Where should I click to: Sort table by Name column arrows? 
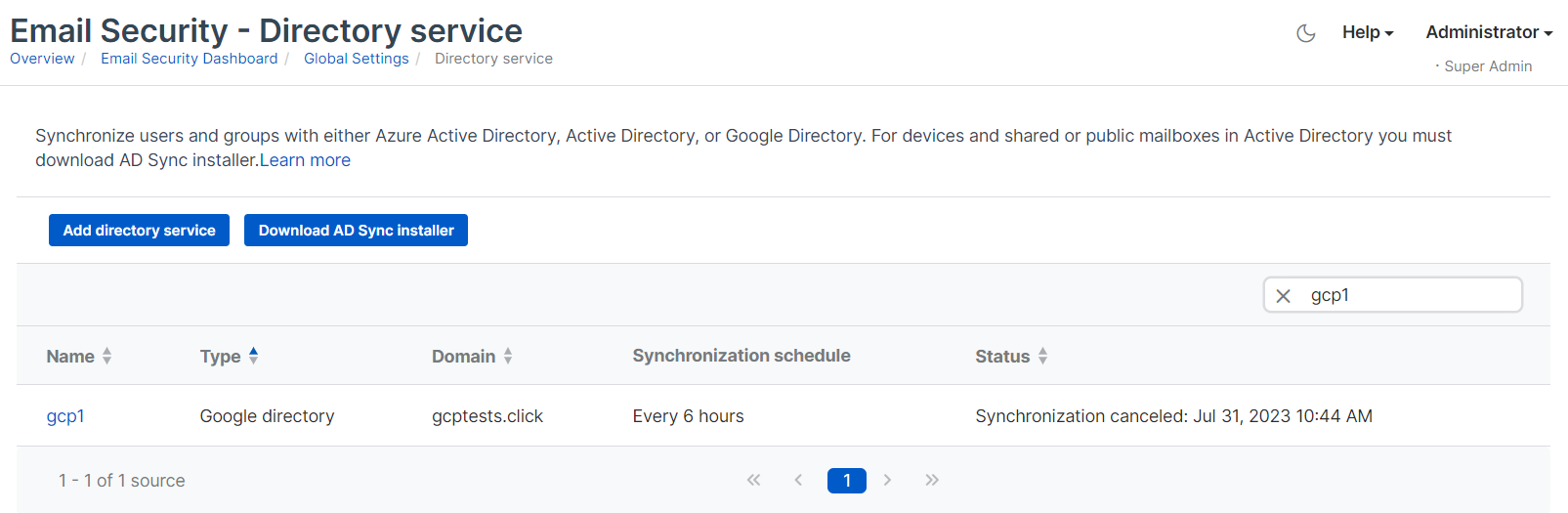106,357
